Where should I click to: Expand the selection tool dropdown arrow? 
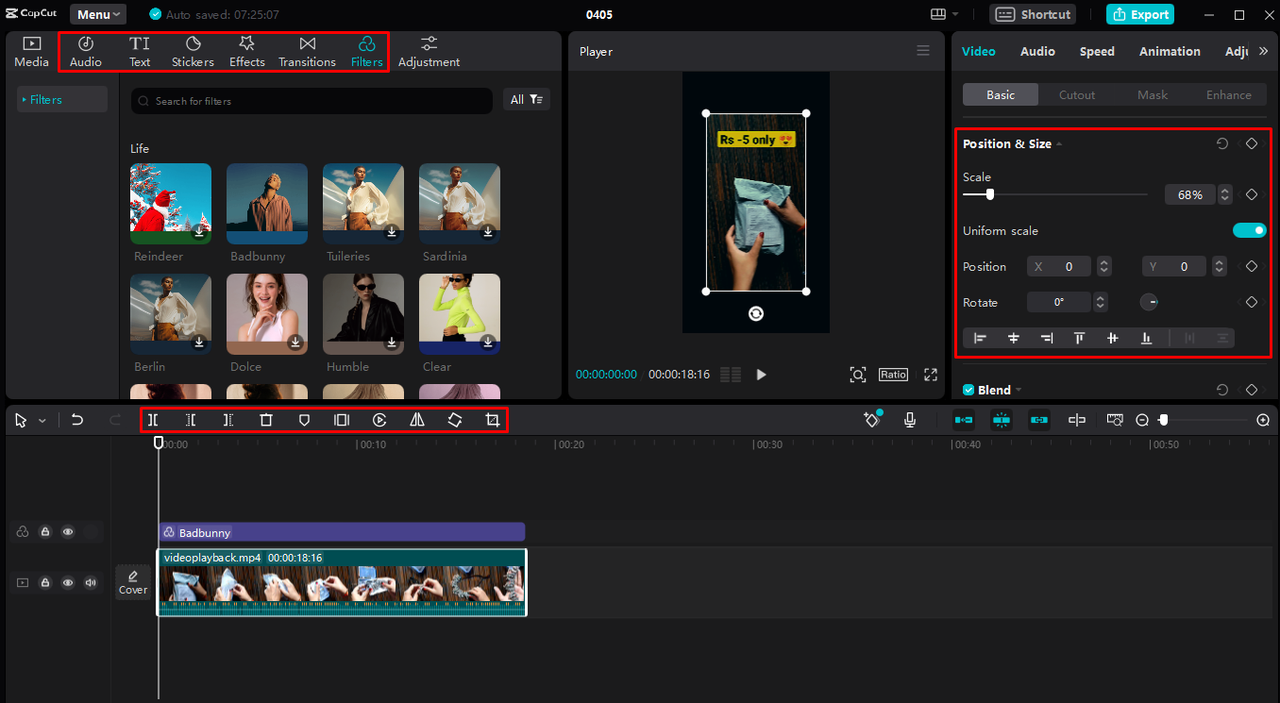tap(42, 421)
